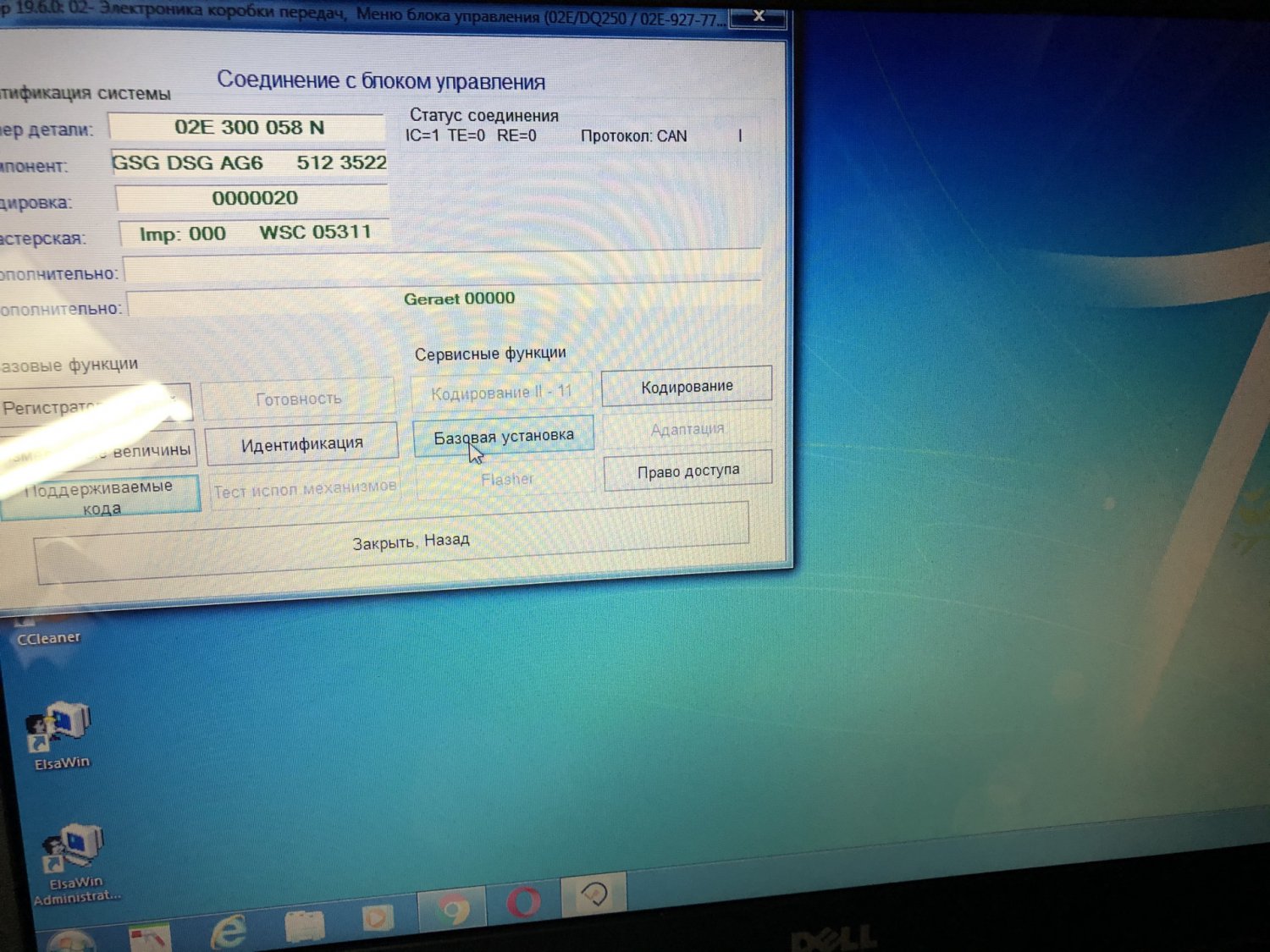Click the greyed Адаптация button
1270x952 pixels.
coord(687,429)
